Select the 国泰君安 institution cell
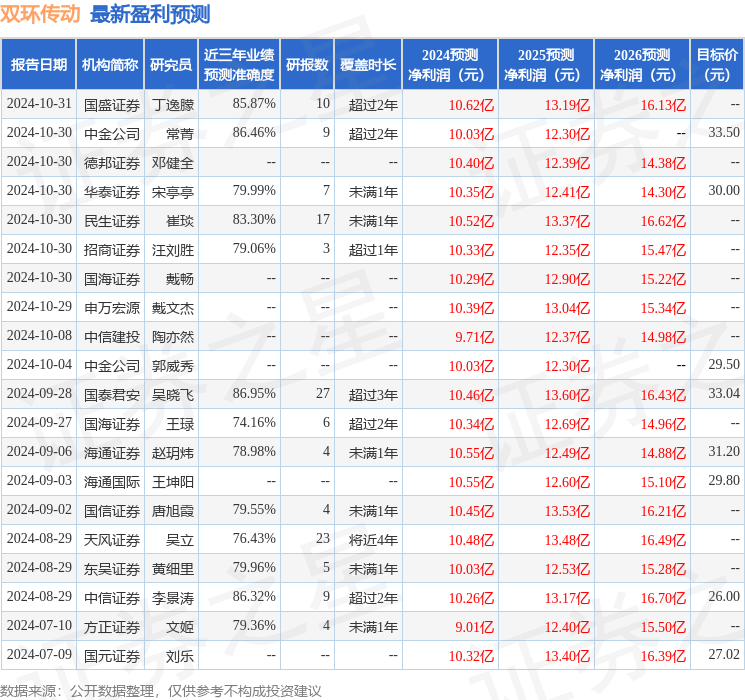 coord(112,394)
